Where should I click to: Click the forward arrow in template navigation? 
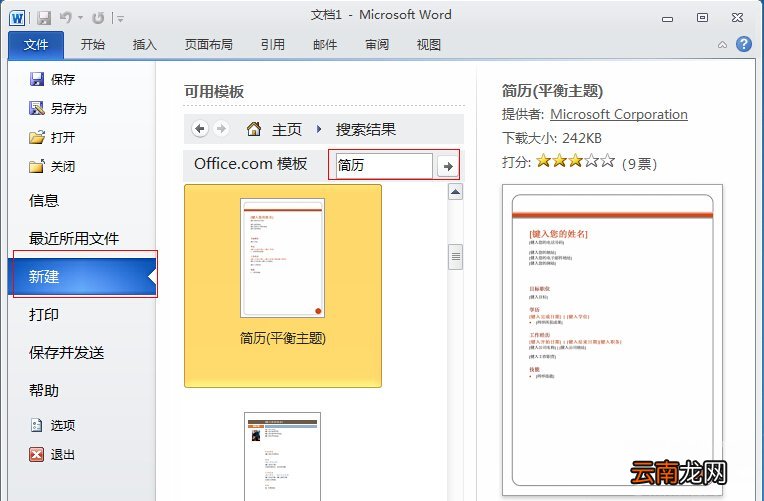[221, 129]
